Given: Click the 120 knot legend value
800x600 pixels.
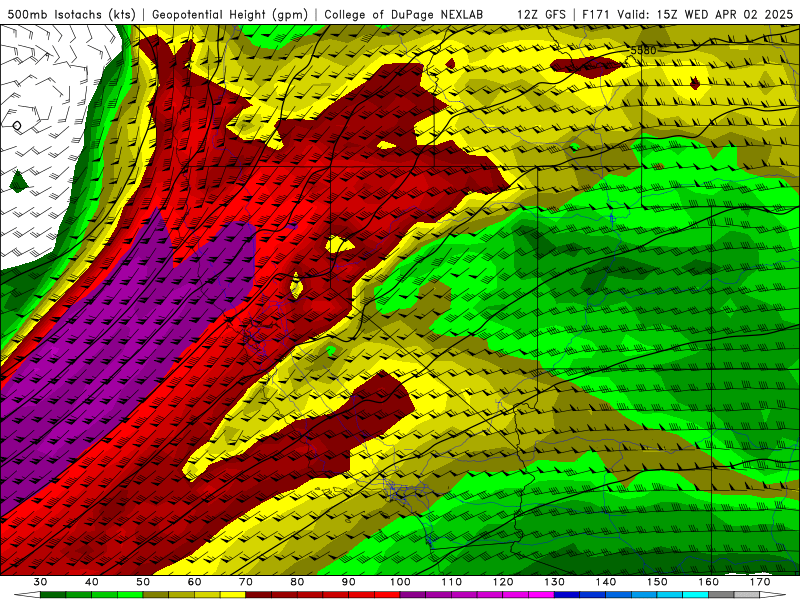Looking at the screenshot, I should pos(503,582).
